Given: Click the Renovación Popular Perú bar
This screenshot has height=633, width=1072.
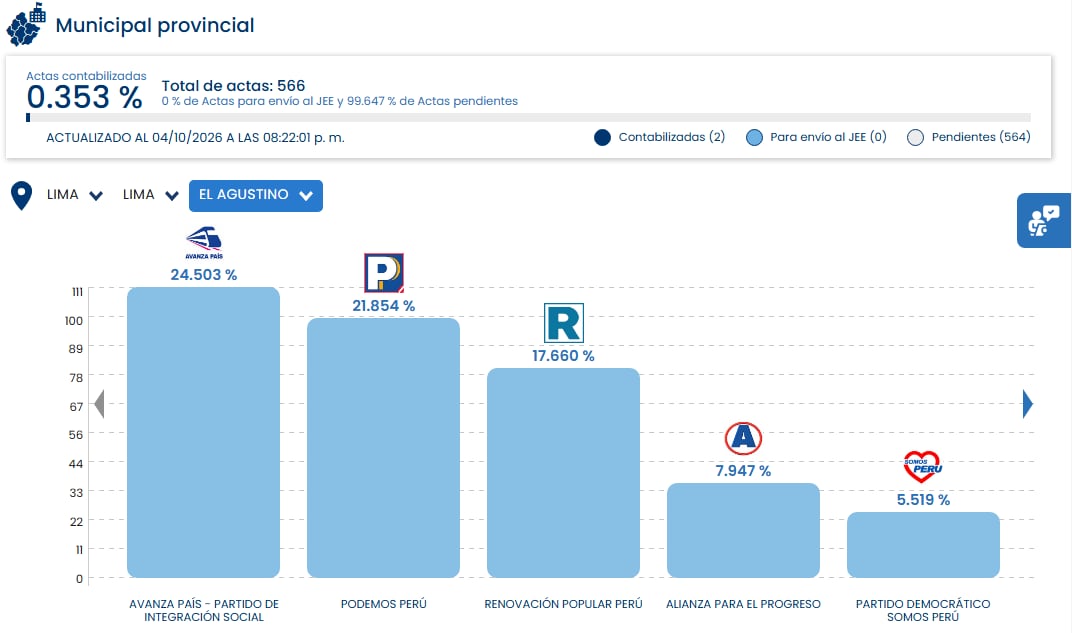Looking at the screenshot, I should click(x=563, y=473).
